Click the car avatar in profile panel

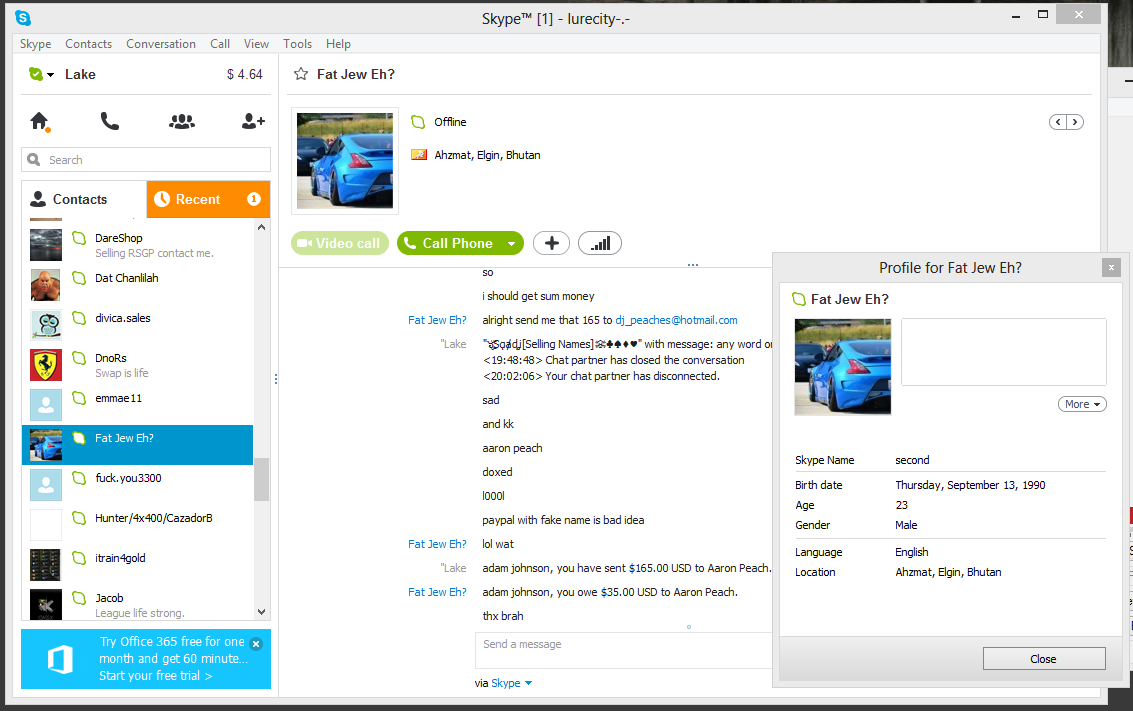coord(843,367)
